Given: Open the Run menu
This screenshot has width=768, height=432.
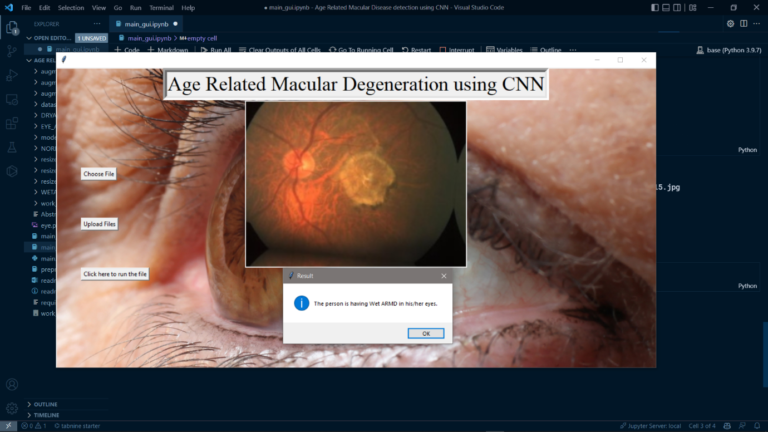Looking at the screenshot, I should coord(136,8).
